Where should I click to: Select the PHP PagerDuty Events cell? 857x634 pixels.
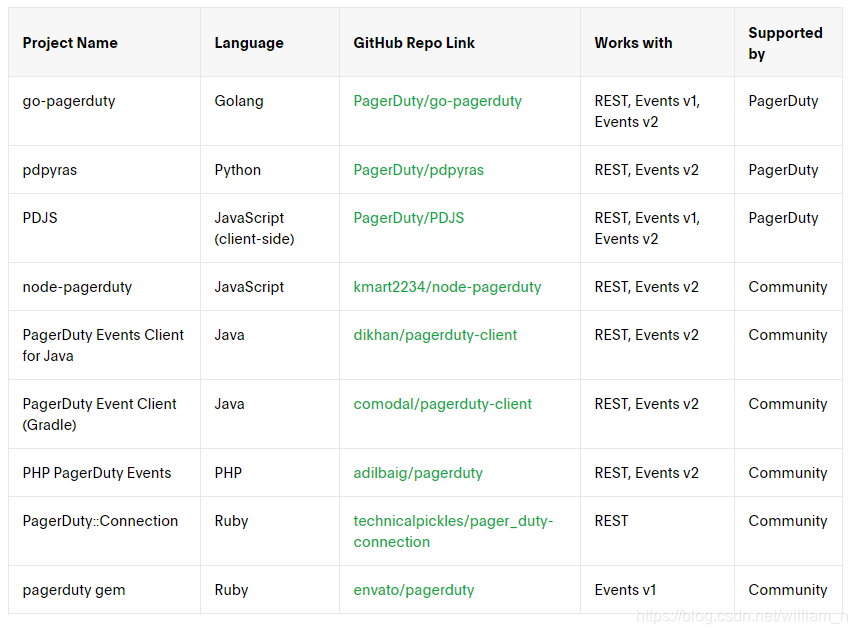point(104,473)
